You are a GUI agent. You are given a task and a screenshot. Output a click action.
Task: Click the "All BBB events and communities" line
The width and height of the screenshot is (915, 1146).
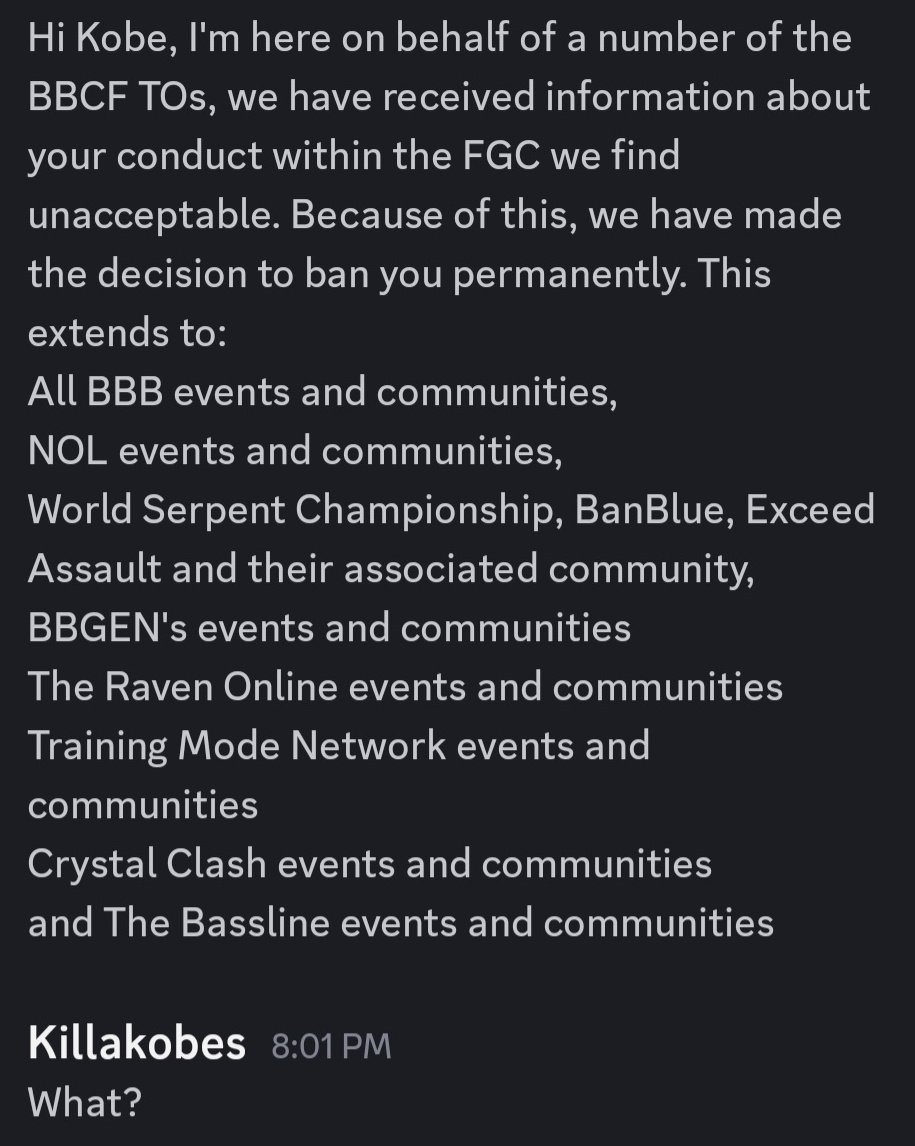[322, 392]
